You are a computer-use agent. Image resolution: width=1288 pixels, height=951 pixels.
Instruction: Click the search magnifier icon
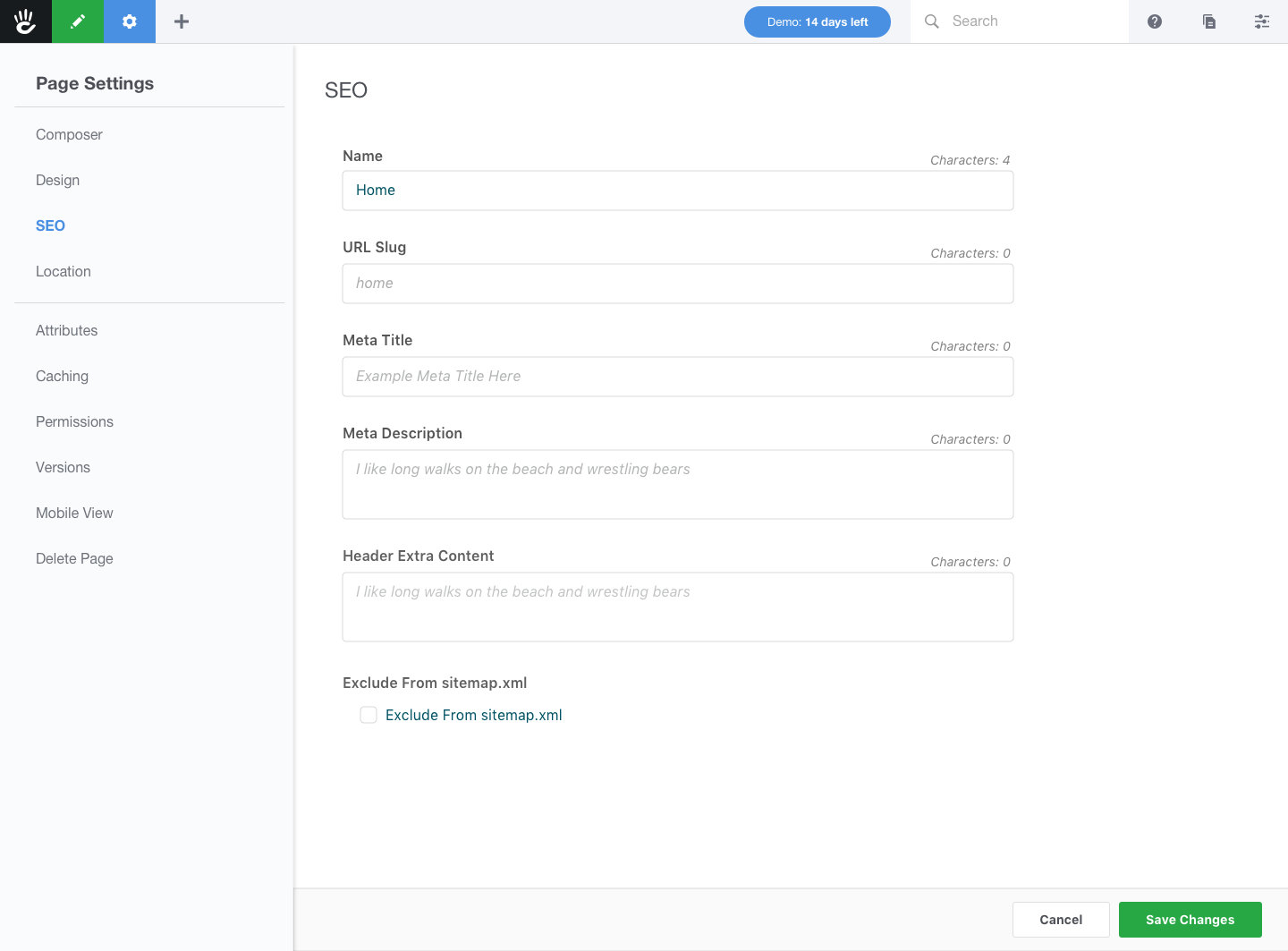(931, 21)
